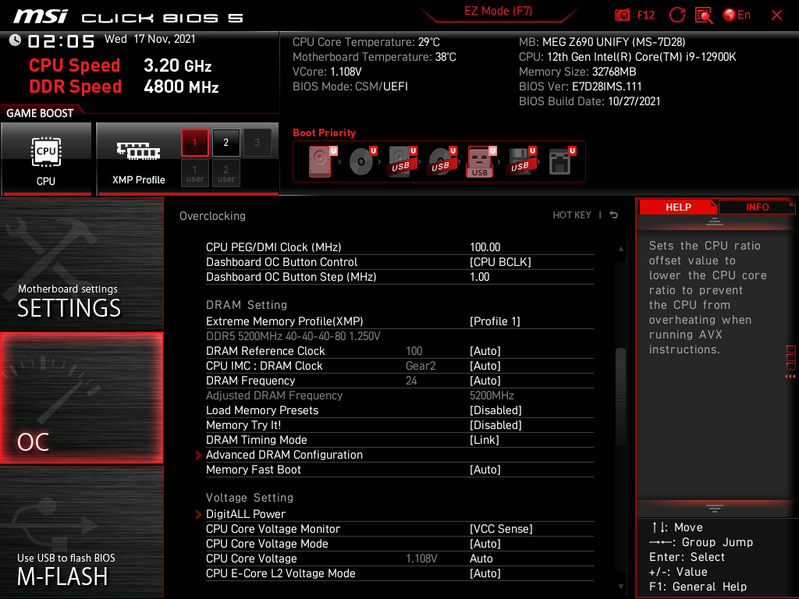
Task: Click the Adjusted DRAM Frequency 5200MHz value
Action: [492, 395]
